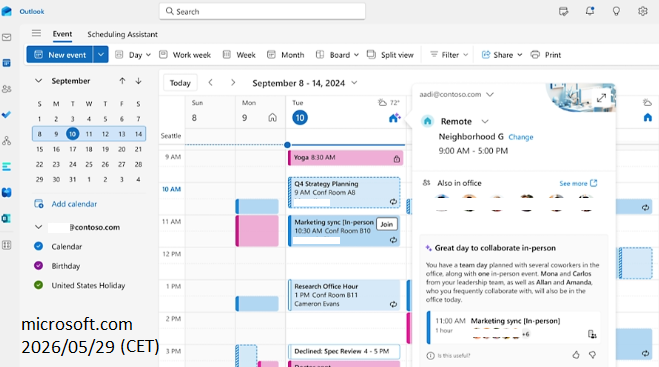Collapse the September mini calendar
659x367 pixels.
(38, 81)
